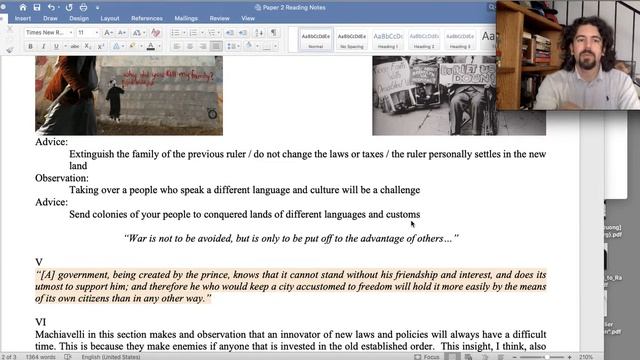The image size is (640, 360).
Task: Select the graffiti wall image in document
Action: [129, 96]
